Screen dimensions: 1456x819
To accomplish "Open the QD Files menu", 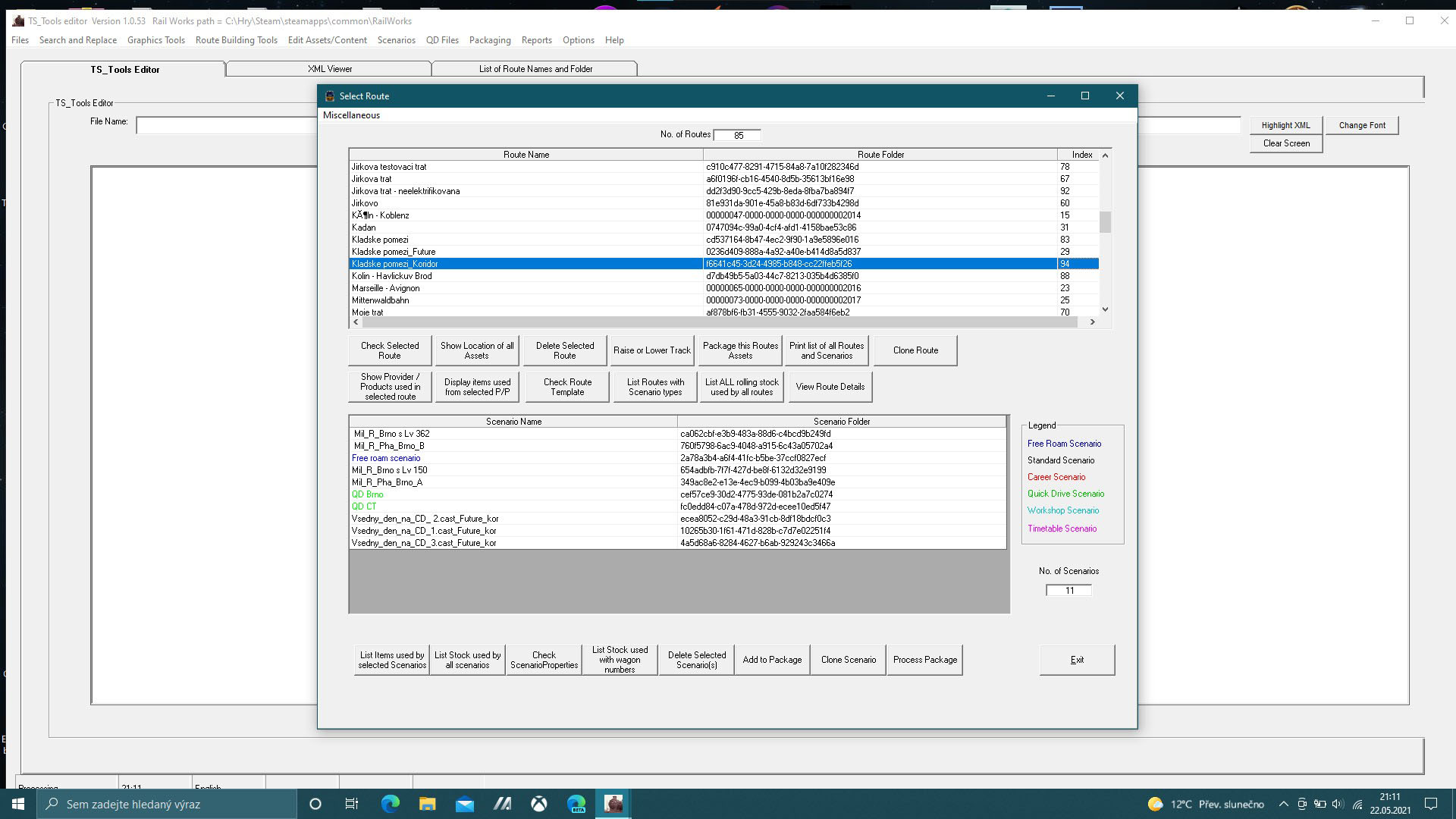I will tap(442, 40).
